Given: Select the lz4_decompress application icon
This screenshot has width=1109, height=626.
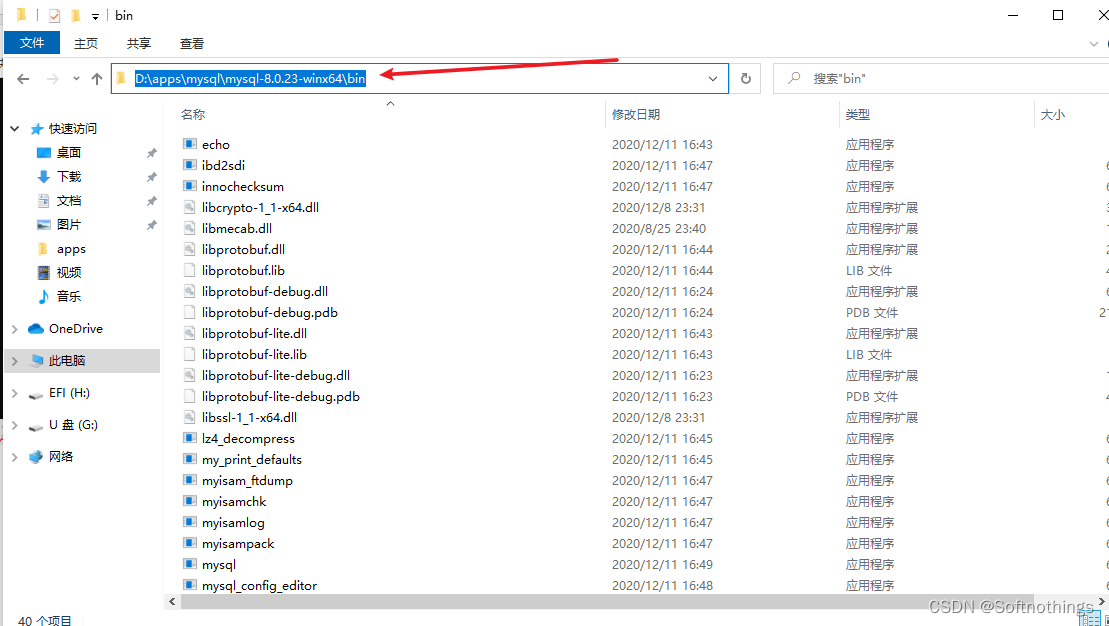Looking at the screenshot, I should pyautogui.click(x=190, y=438).
